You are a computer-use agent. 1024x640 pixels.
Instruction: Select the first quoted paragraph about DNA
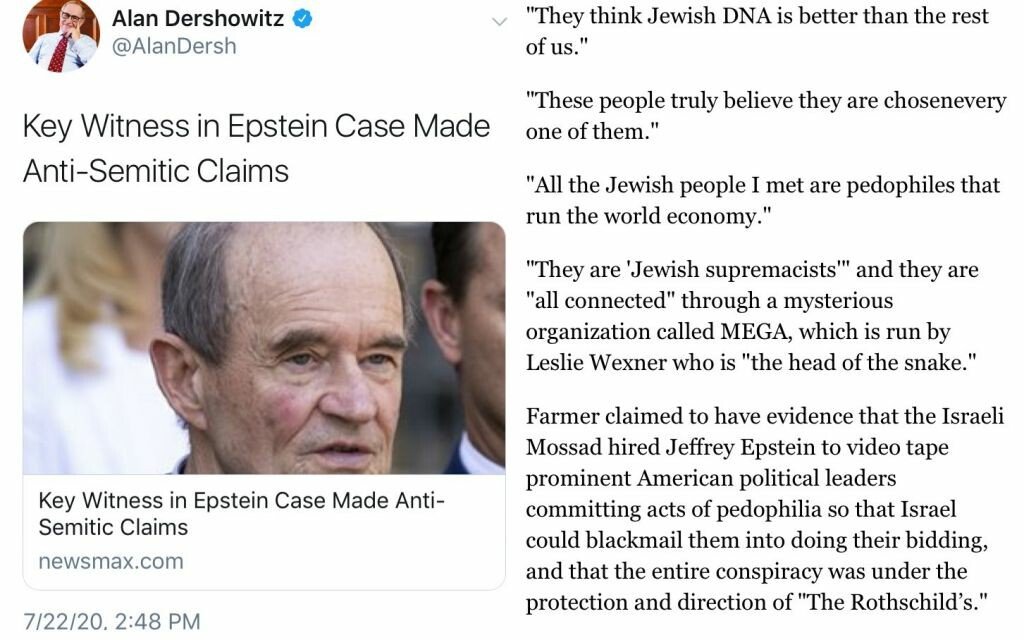(758, 31)
